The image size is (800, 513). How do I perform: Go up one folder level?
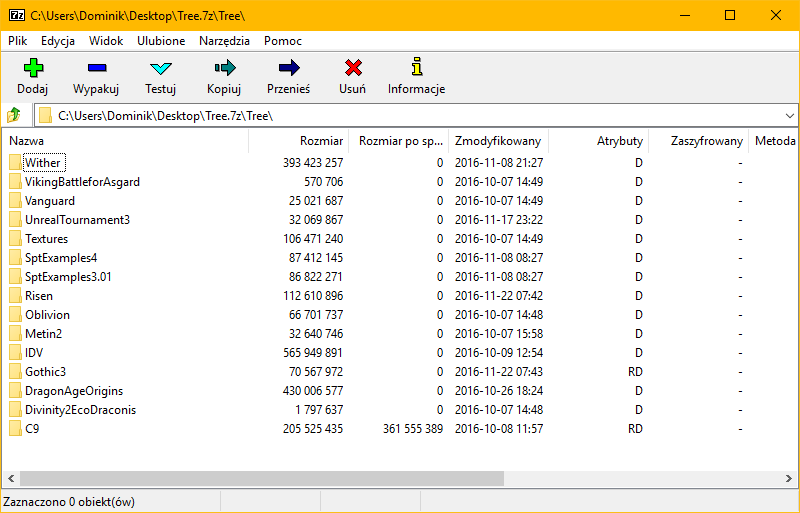click(14, 115)
